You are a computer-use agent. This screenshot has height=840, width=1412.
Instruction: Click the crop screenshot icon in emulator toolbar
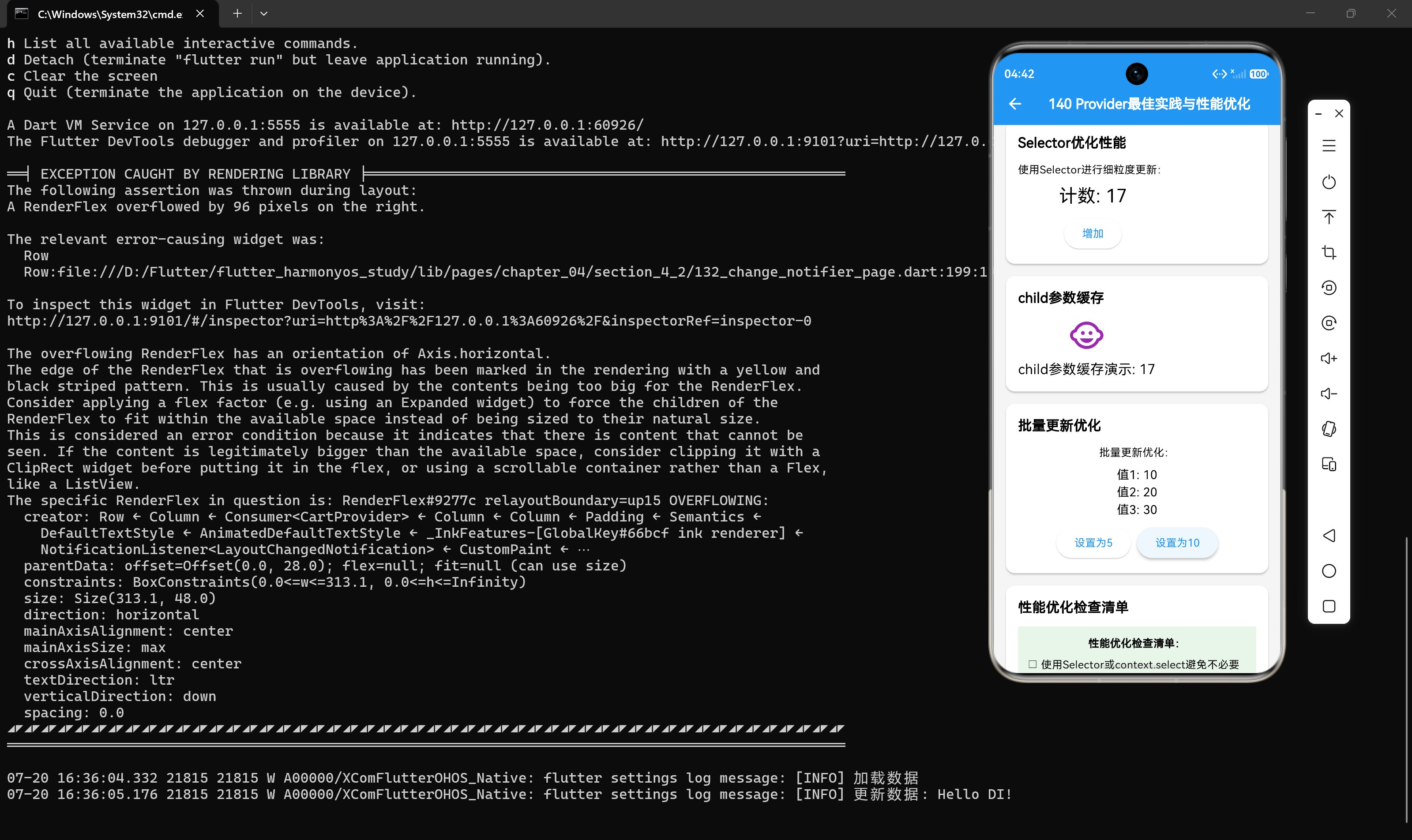1329,252
